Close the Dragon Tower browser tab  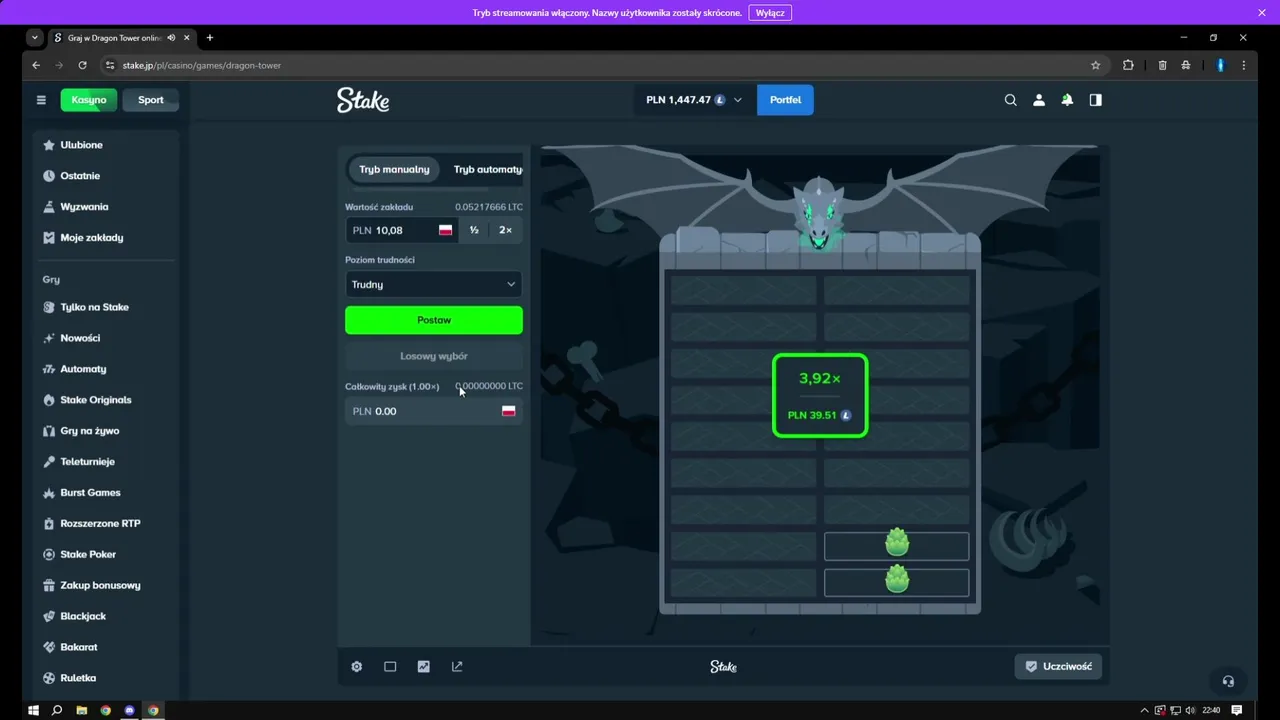coord(187,38)
